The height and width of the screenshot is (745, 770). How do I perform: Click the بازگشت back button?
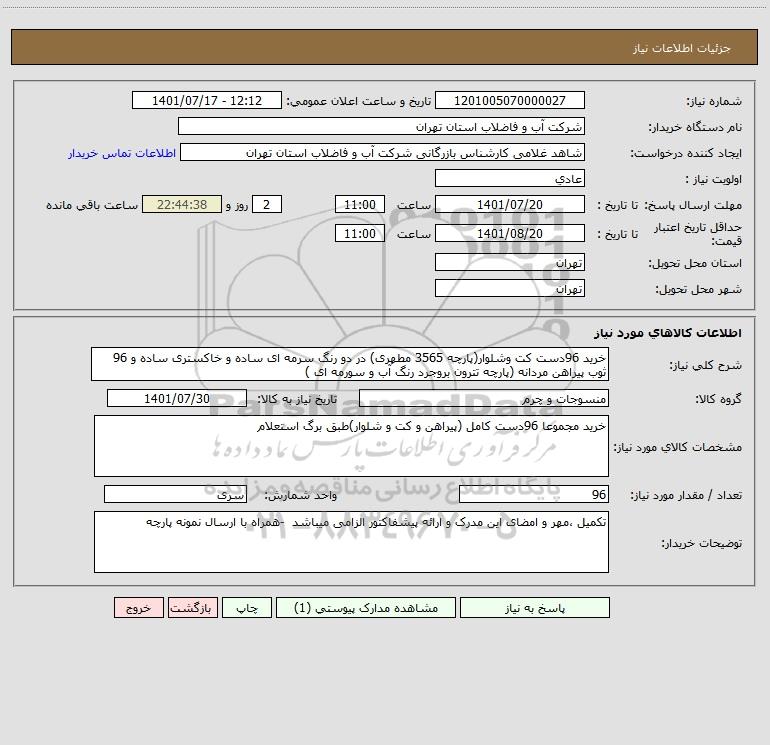click(x=192, y=608)
